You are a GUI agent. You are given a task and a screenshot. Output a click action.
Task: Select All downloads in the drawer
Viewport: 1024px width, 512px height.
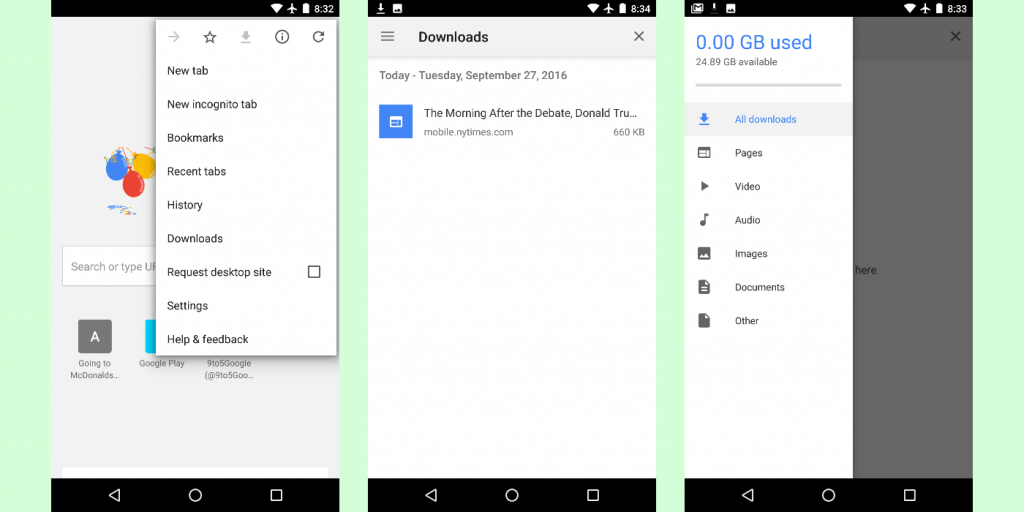(765, 119)
